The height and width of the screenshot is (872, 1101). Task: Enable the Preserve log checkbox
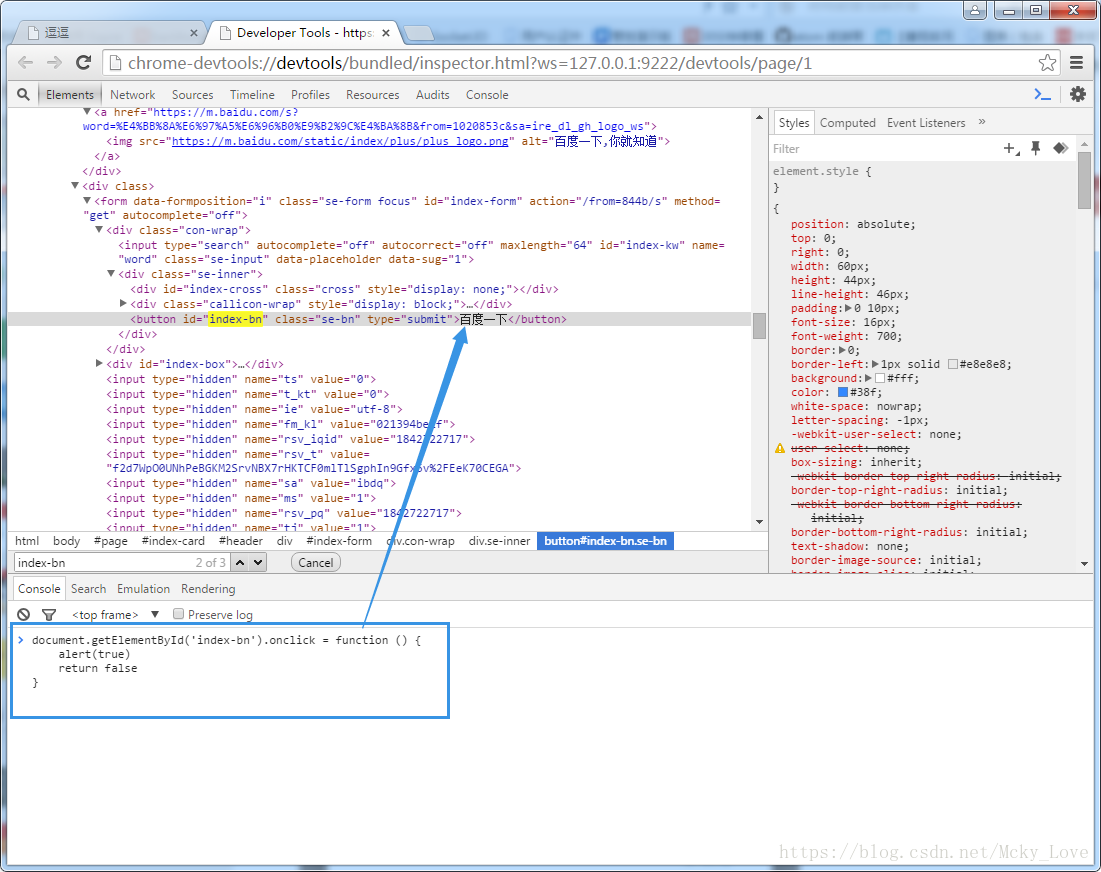pyautogui.click(x=178, y=614)
